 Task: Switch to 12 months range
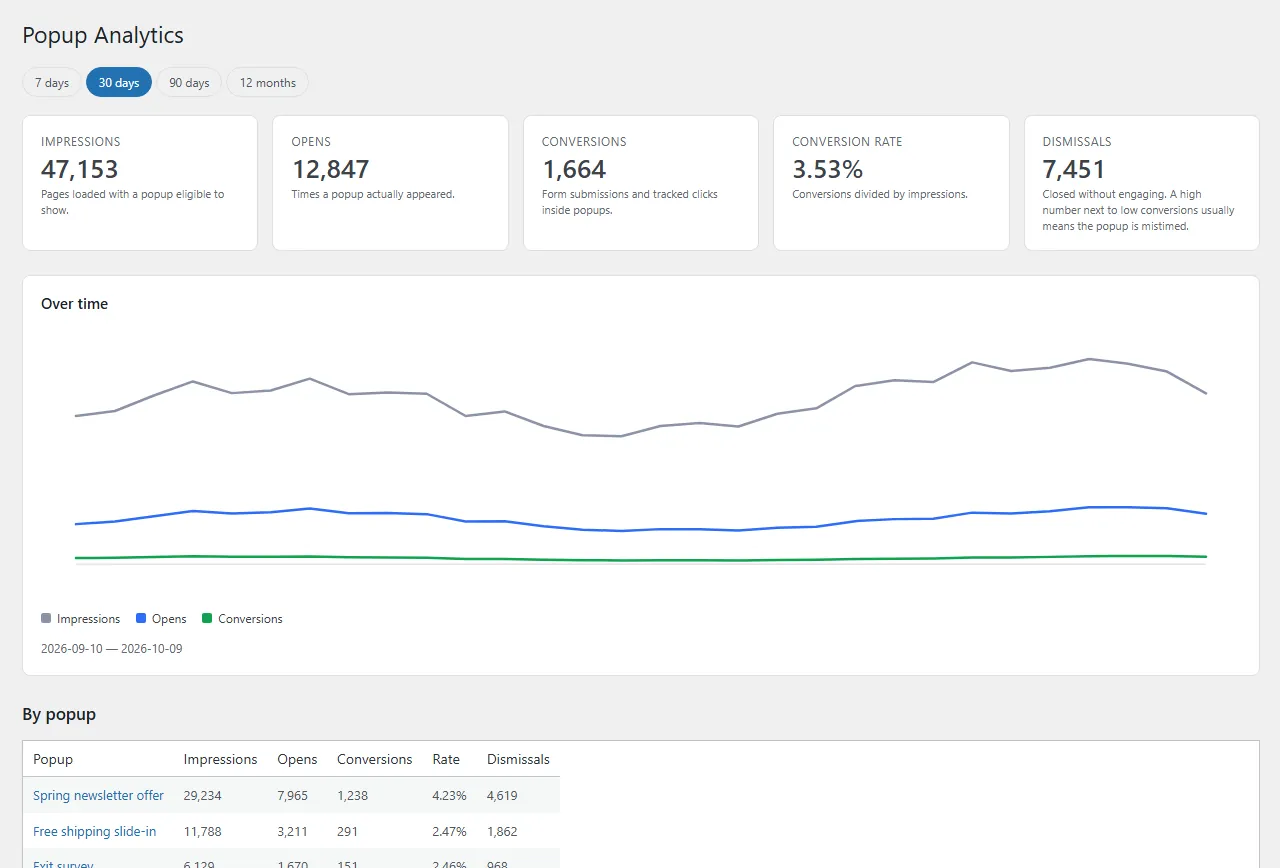pos(268,83)
